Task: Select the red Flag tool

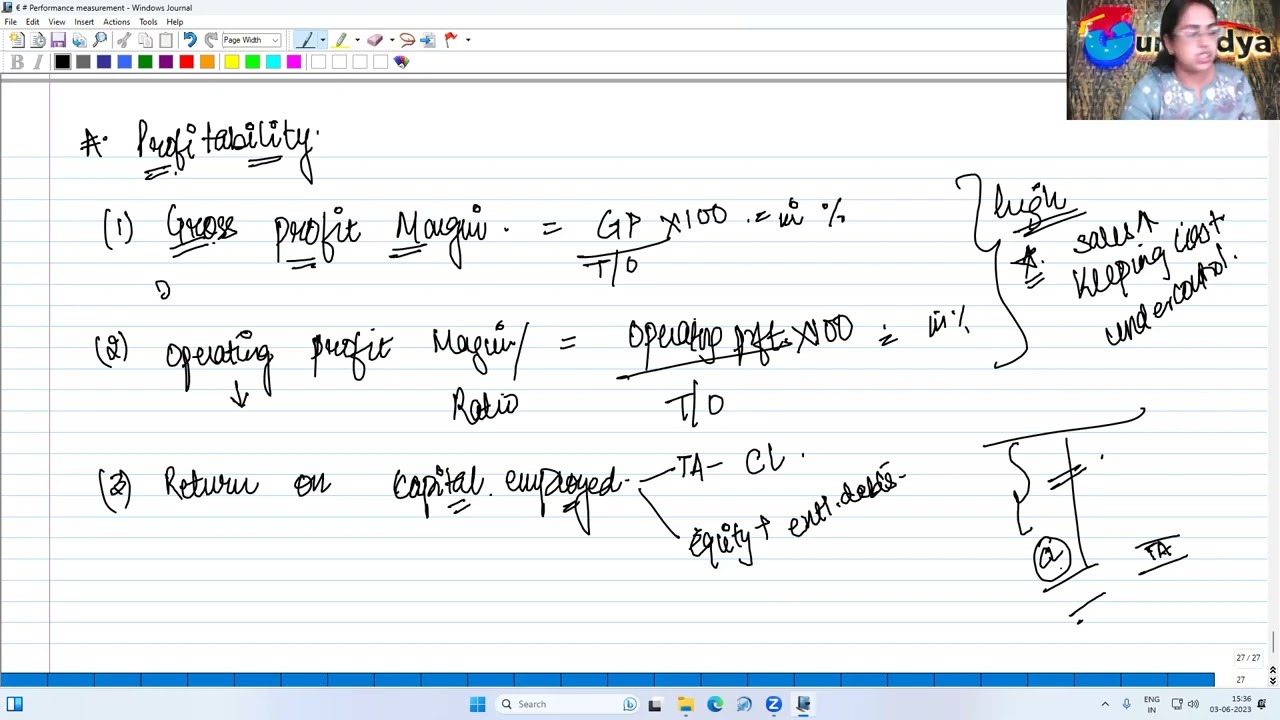Action: [x=451, y=40]
